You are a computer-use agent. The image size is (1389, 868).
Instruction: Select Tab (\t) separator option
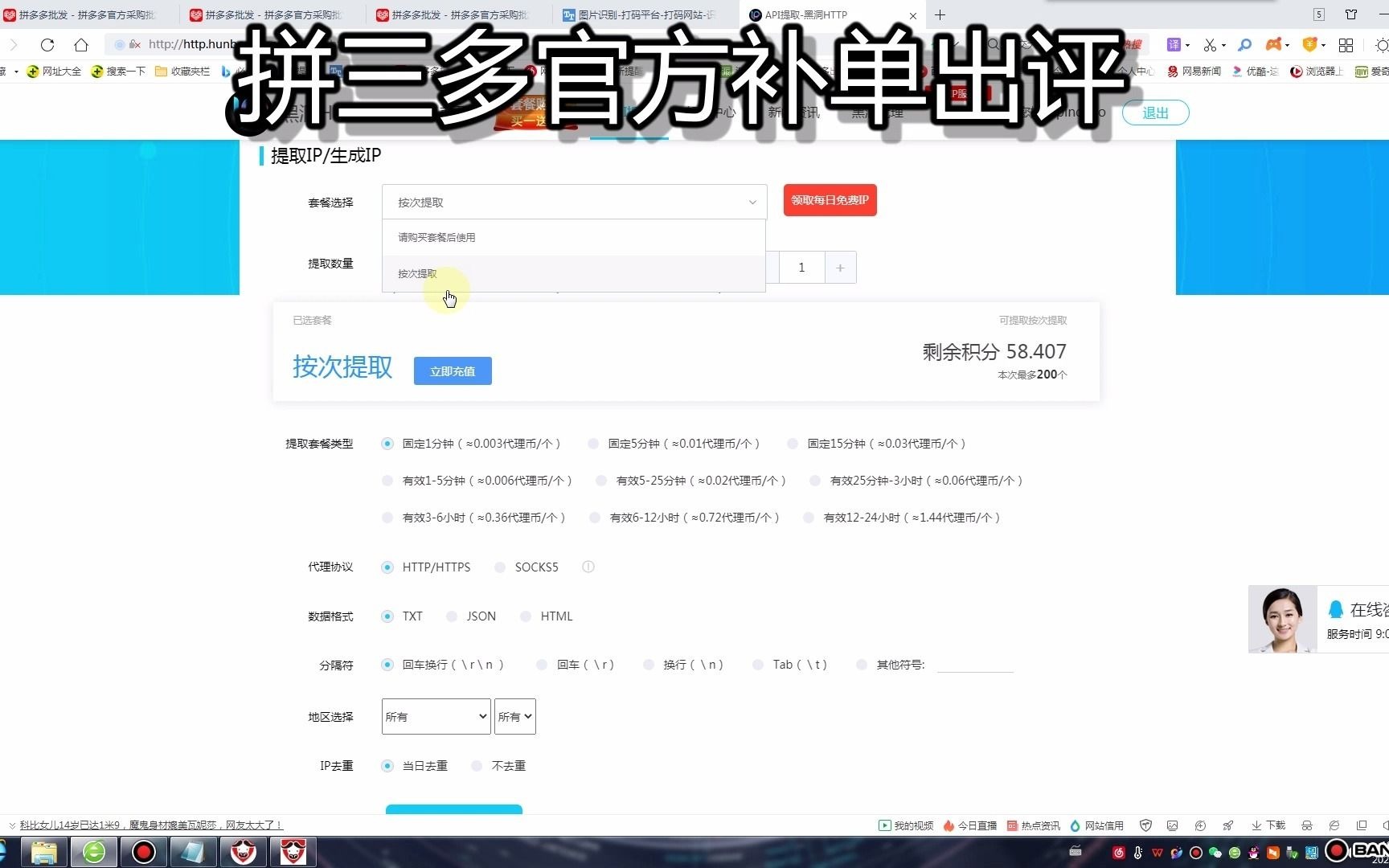click(x=758, y=665)
